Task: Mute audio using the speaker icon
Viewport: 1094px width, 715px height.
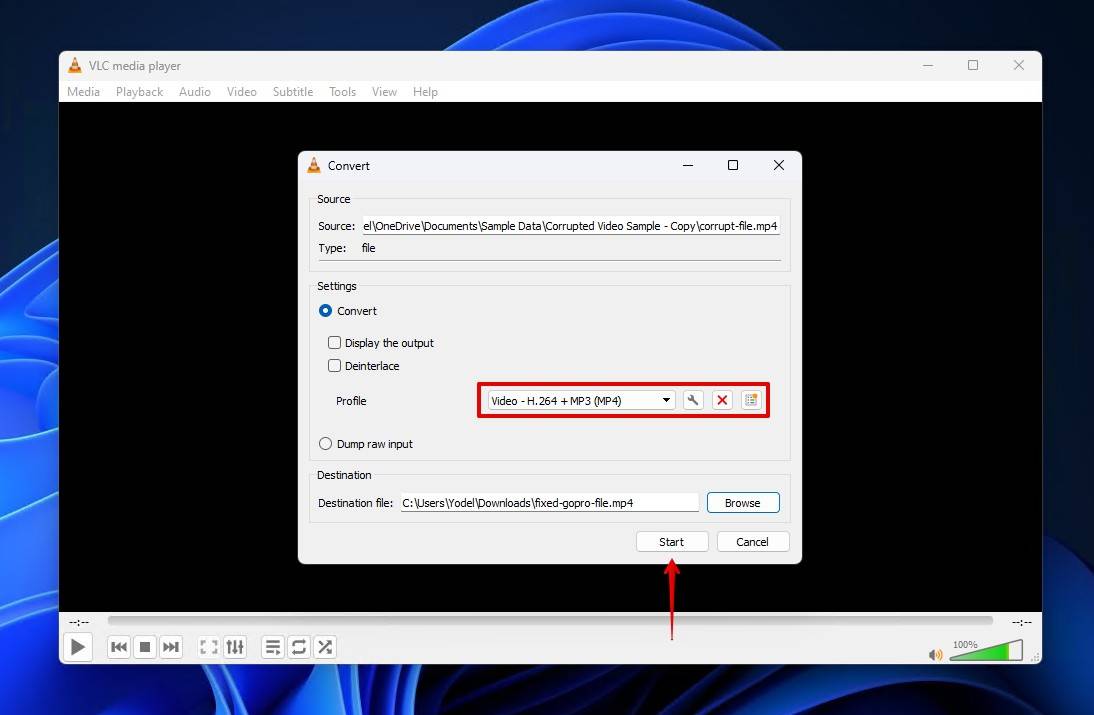Action: coord(935,655)
